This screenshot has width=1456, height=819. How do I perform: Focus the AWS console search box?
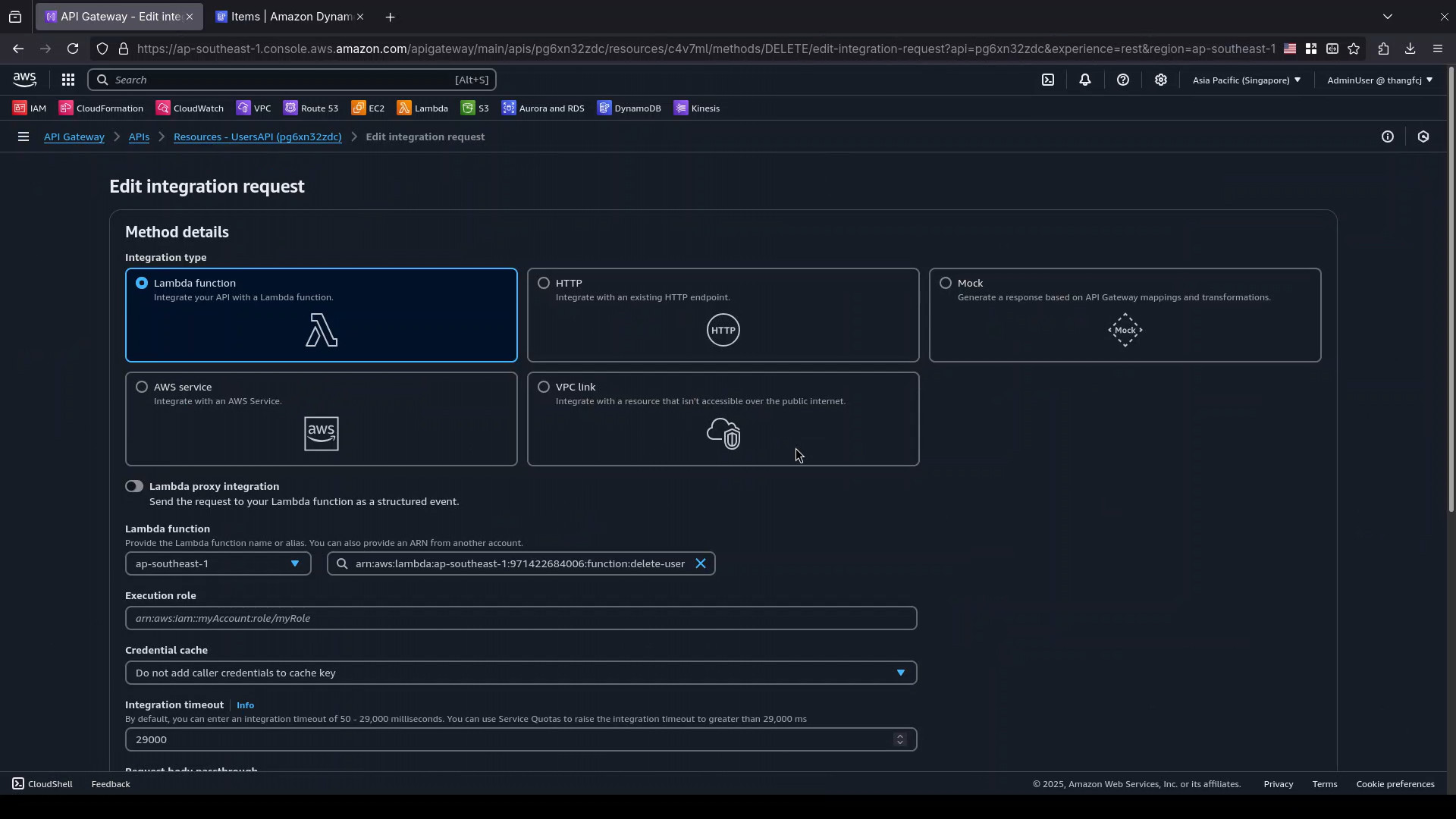292,80
